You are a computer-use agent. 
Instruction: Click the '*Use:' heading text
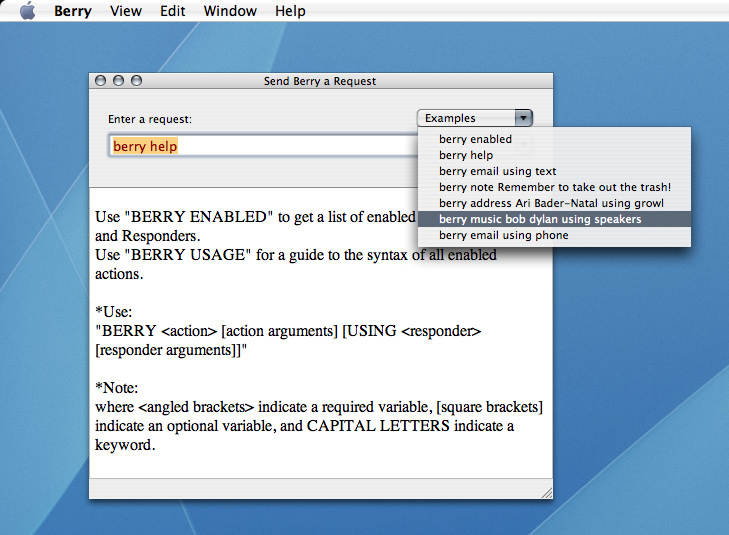(x=113, y=311)
